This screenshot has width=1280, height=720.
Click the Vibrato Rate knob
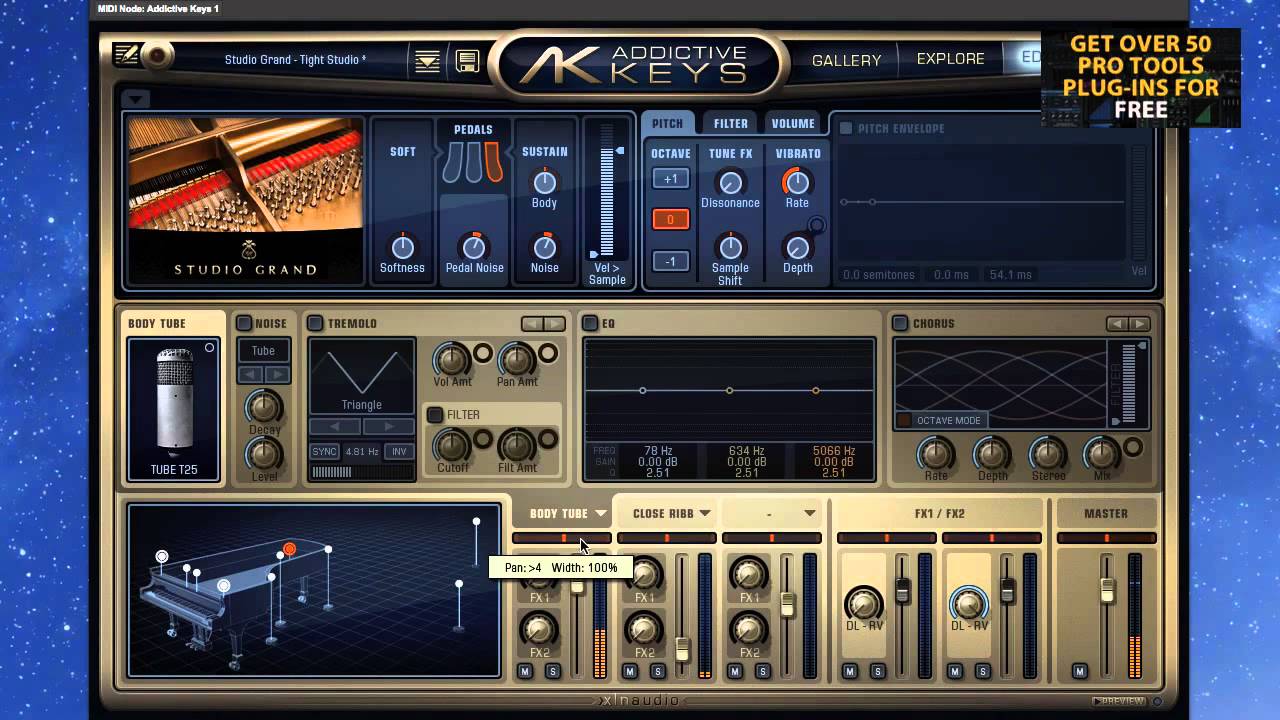point(796,182)
